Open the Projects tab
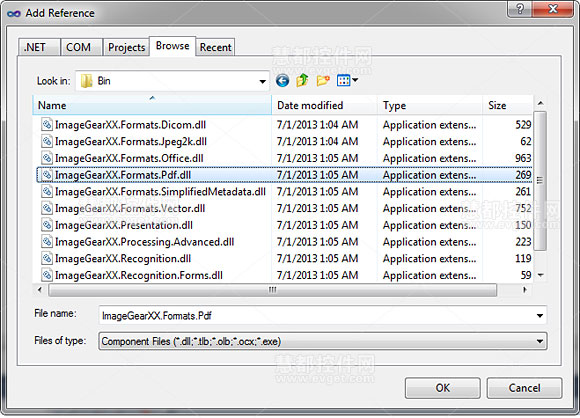Image resolution: width=580 pixels, height=418 pixels. click(126, 47)
